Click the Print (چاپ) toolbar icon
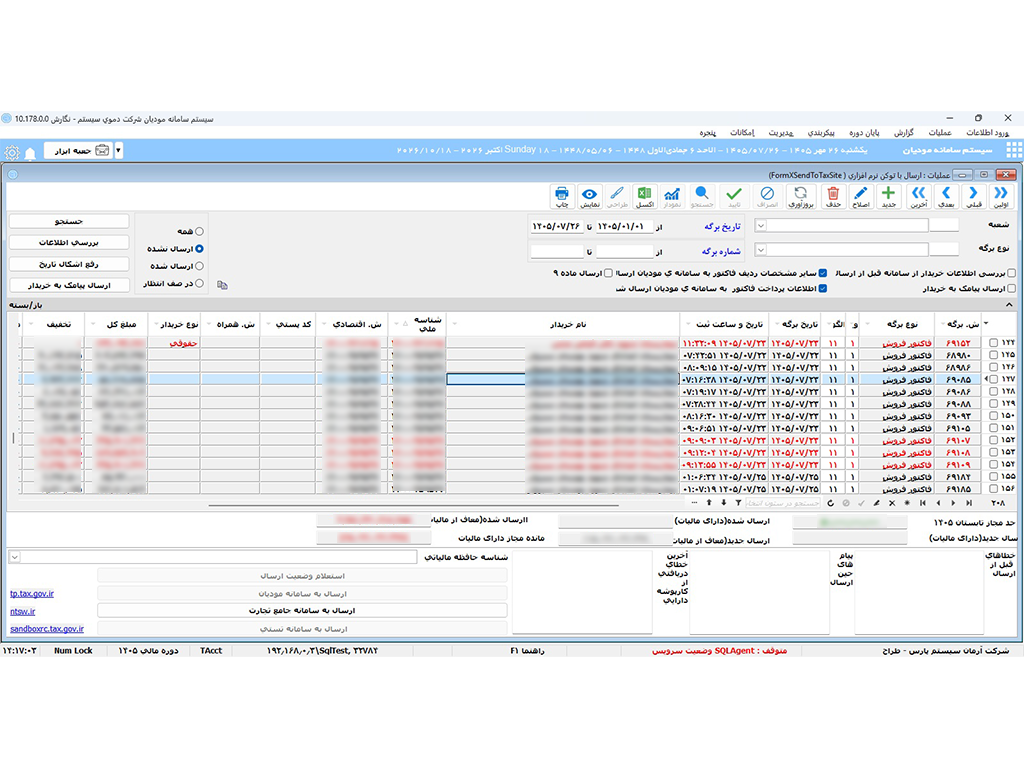1024x768 pixels. 562,196
